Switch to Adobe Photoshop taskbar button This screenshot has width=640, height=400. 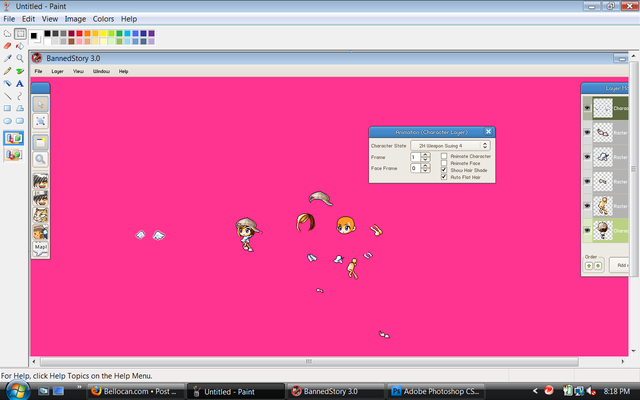[436, 391]
